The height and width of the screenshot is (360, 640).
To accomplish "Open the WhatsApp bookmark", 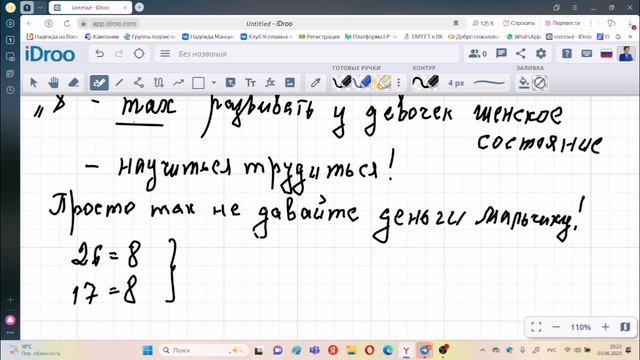I will 524,37.
